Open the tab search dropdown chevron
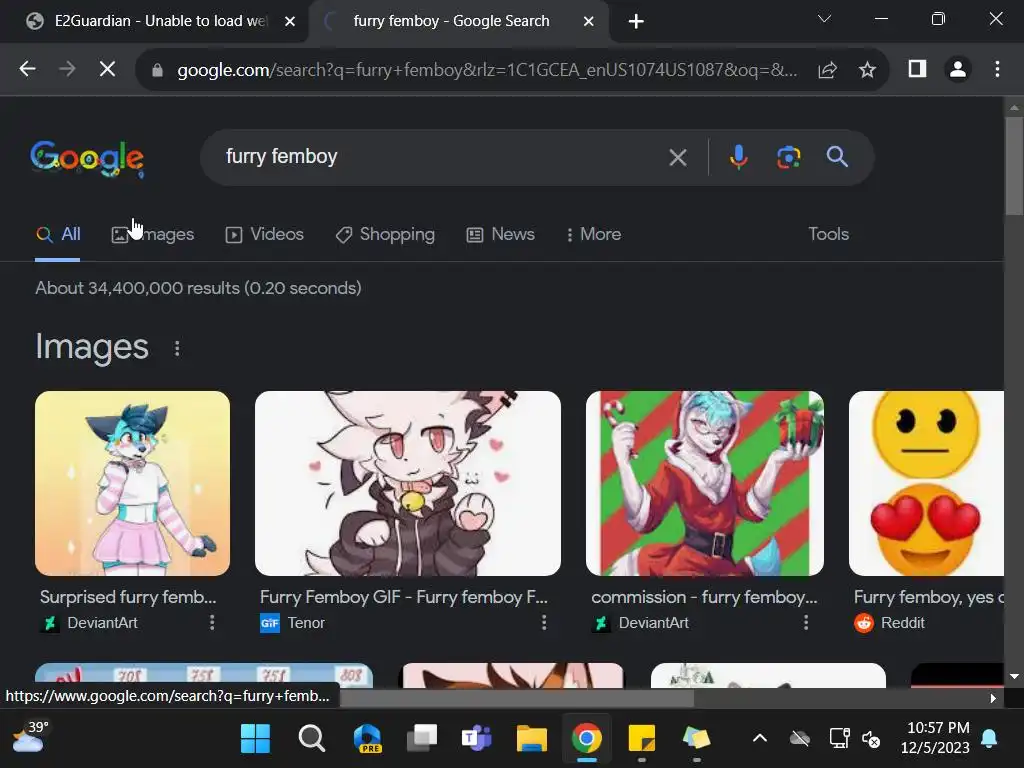This screenshot has height=768, width=1024. [824, 19]
